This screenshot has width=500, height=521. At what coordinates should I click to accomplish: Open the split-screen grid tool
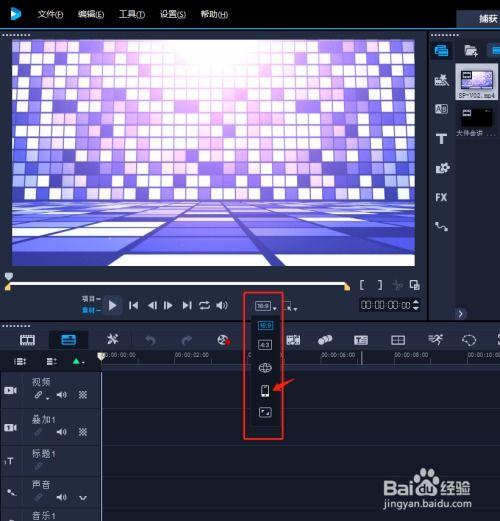point(398,340)
